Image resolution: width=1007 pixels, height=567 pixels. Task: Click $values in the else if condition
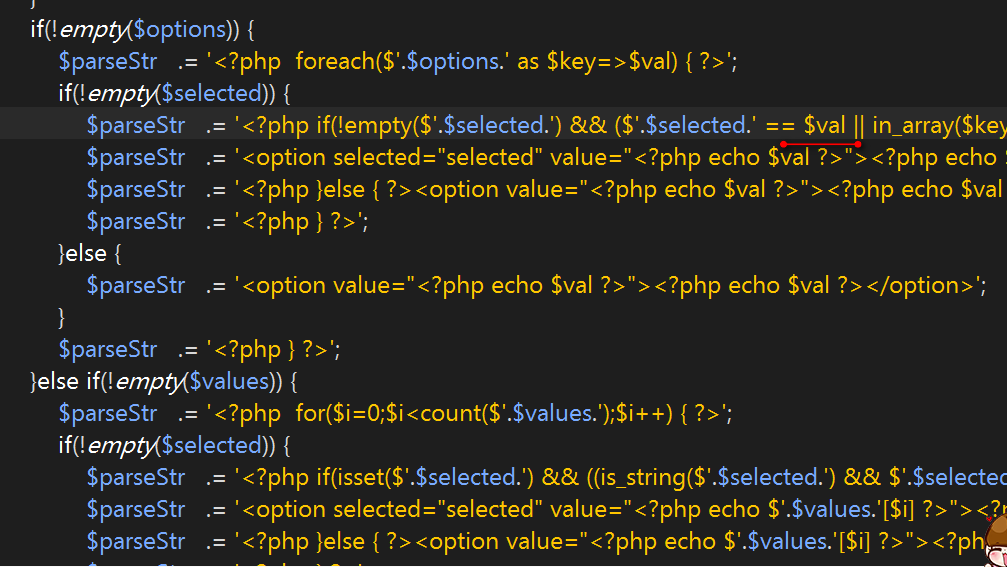(229, 381)
